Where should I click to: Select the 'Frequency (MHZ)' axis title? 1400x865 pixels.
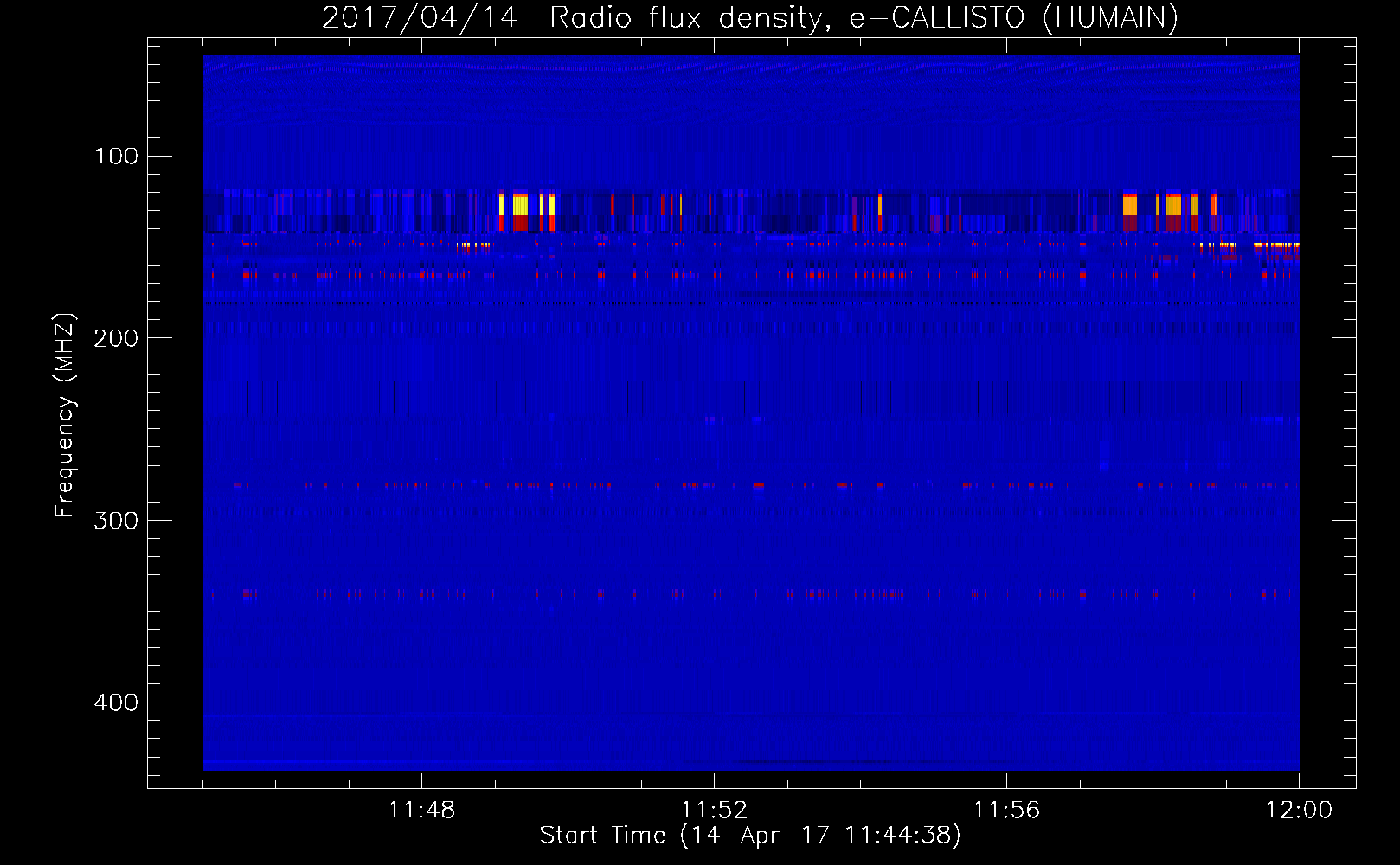coord(65,415)
